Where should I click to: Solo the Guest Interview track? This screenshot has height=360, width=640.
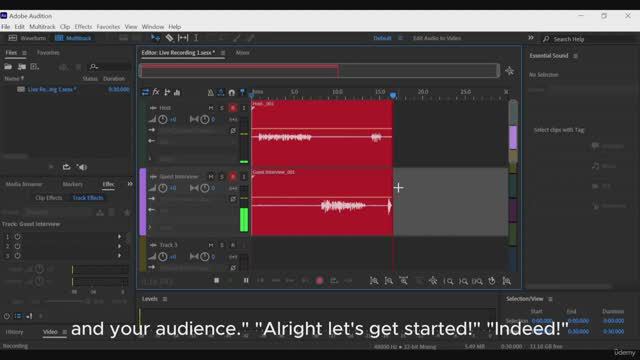tap(222, 176)
